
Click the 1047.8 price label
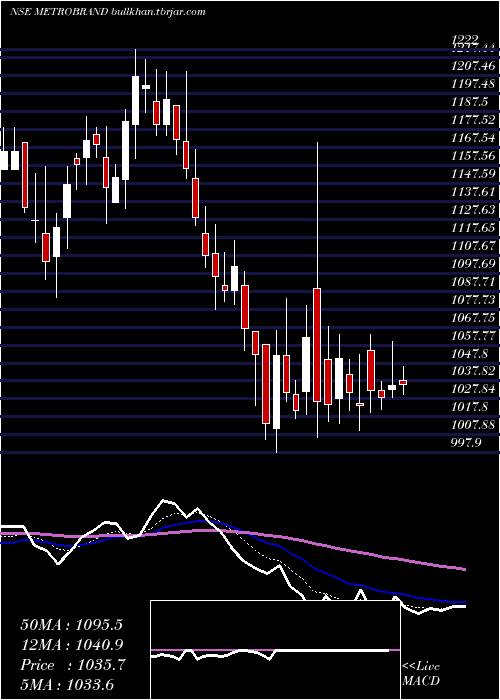pyautogui.click(x=471, y=353)
